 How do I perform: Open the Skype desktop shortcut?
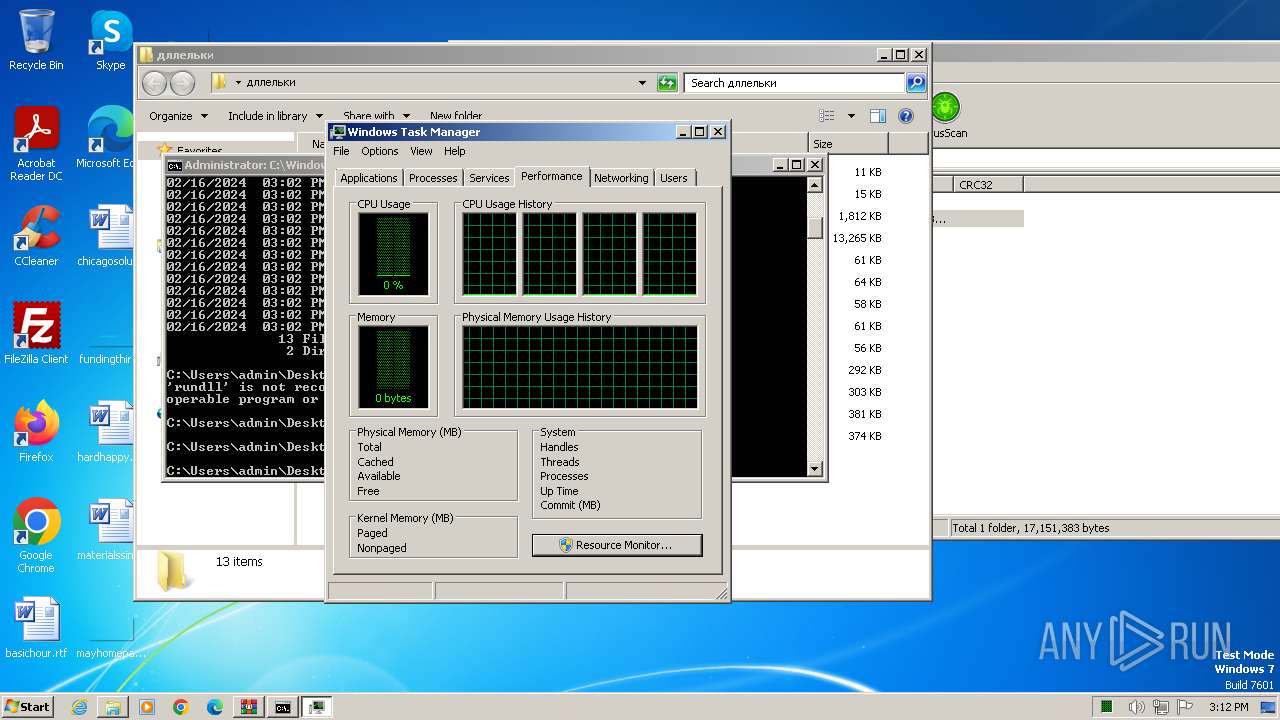[111, 40]
